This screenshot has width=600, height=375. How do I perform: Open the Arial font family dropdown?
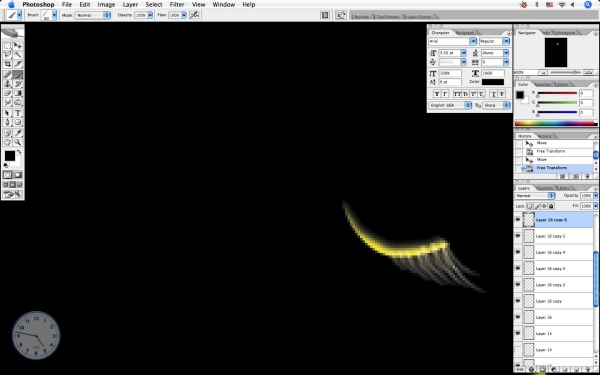pyautogui.click(x=452, y=41)
